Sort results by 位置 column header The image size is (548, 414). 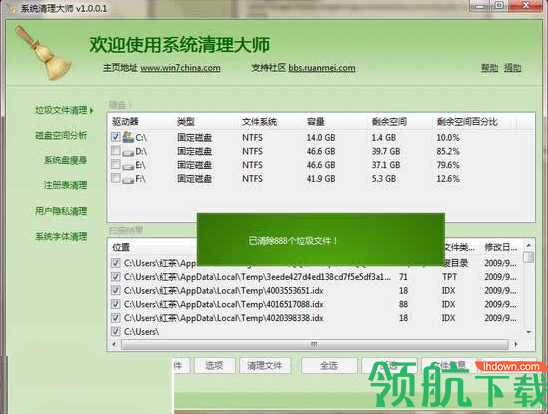[121, 247]
